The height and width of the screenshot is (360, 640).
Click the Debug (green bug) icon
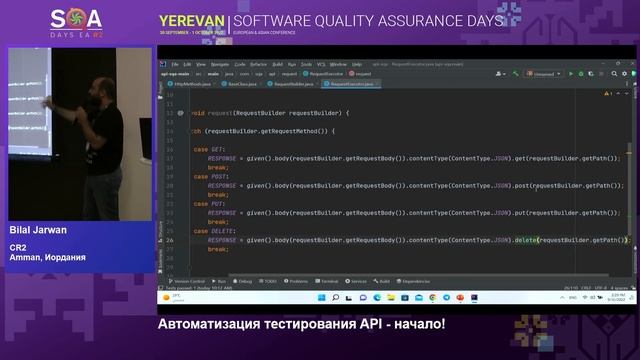tap(581, 74)
